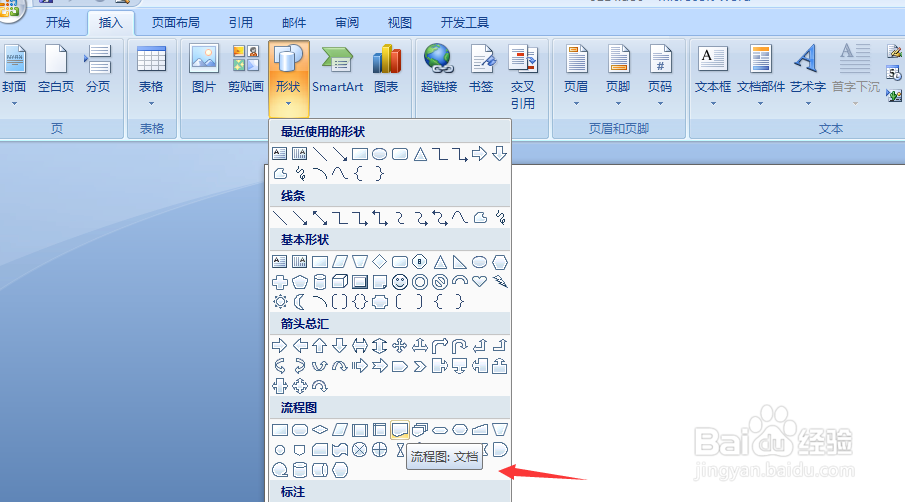Pick the flowchart document shape

(x=399, y=430)
